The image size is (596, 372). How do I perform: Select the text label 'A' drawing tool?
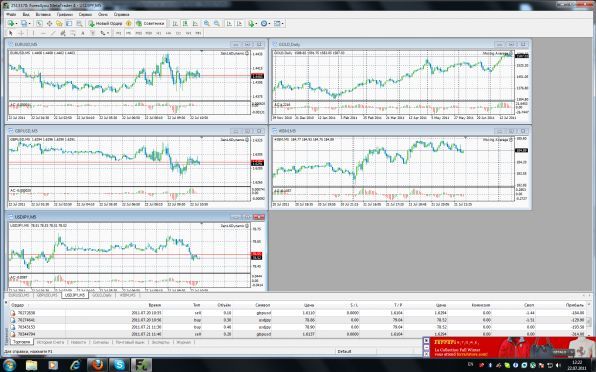click(82, 33)
